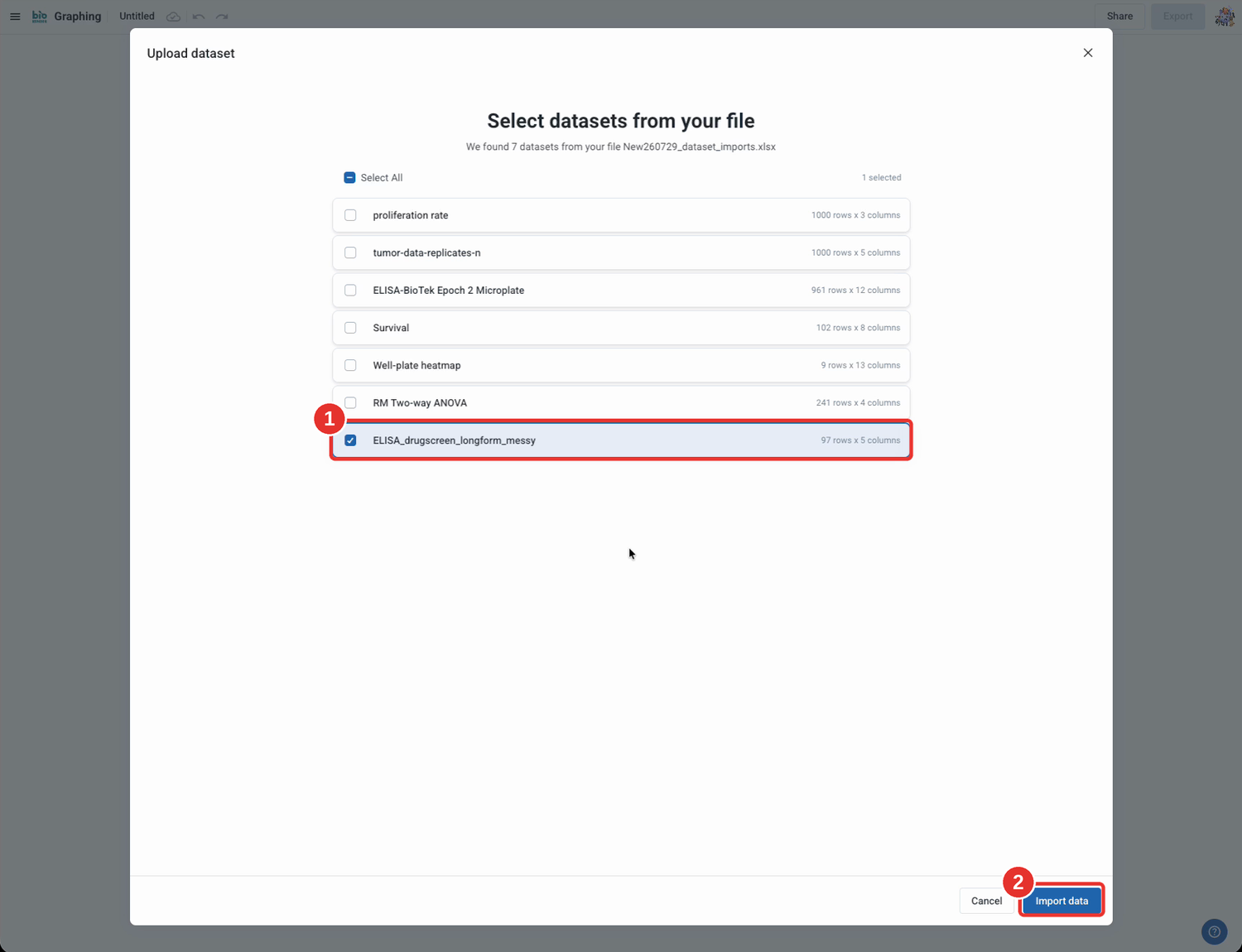Click the '102 rows x 8 columns' text

click(858, 328)
